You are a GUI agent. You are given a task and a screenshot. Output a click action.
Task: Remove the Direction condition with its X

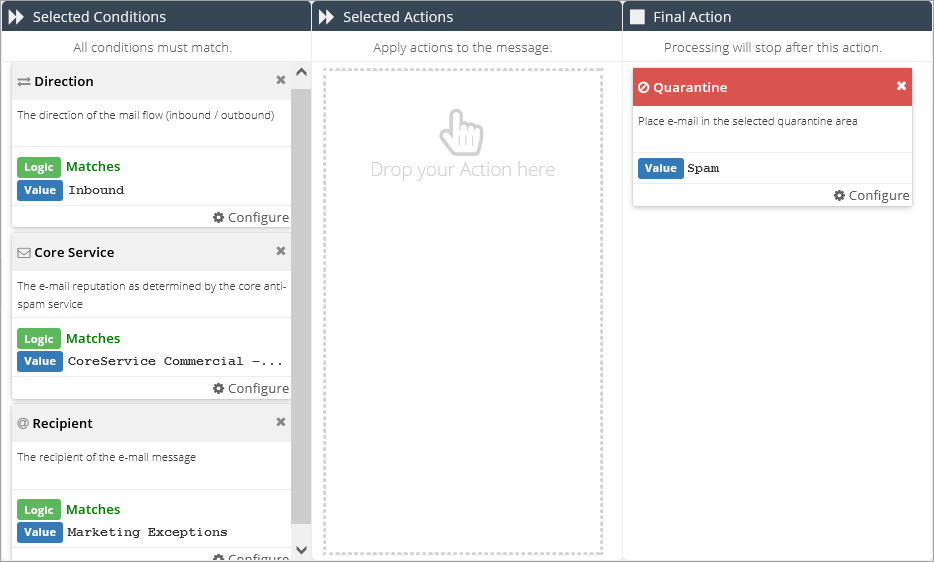pyautogui.click(x=281, y=81)
